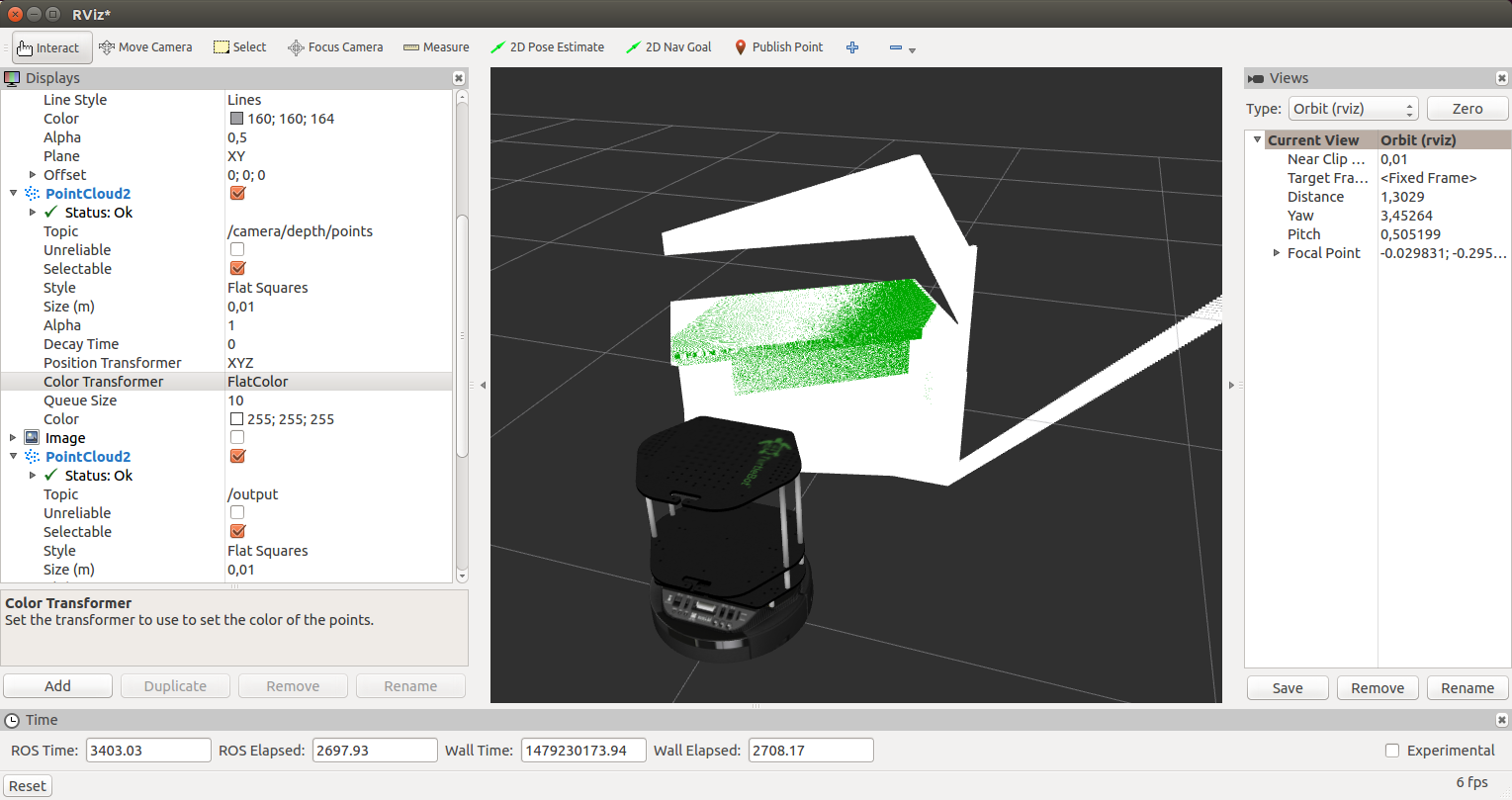The height and width of the screenshot is (800, 1512).
Task: Open the point Color swatch 255; 255; 255
Action: [x=236, y=419]
